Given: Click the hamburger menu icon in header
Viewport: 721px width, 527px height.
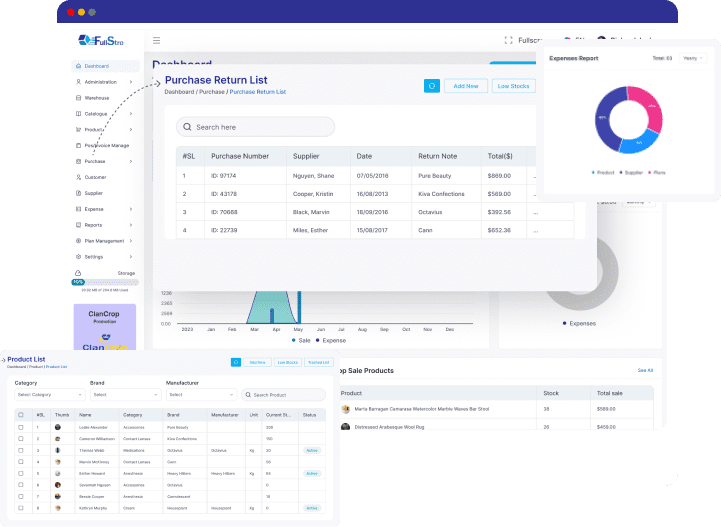Looking at the screenshot, I should pos(156,41).
